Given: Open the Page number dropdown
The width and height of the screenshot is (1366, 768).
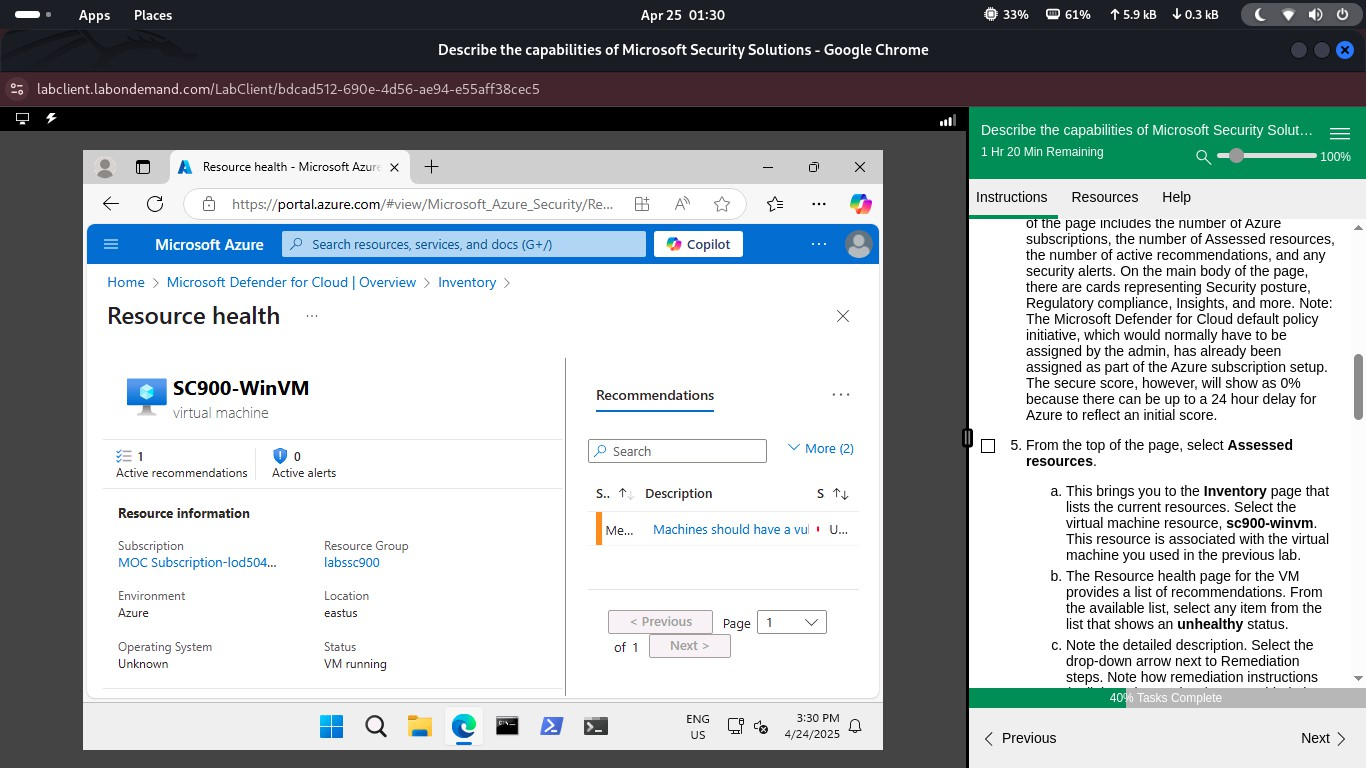Looking at the screenshot, I should pyautogui.click(x=791, y=621).
